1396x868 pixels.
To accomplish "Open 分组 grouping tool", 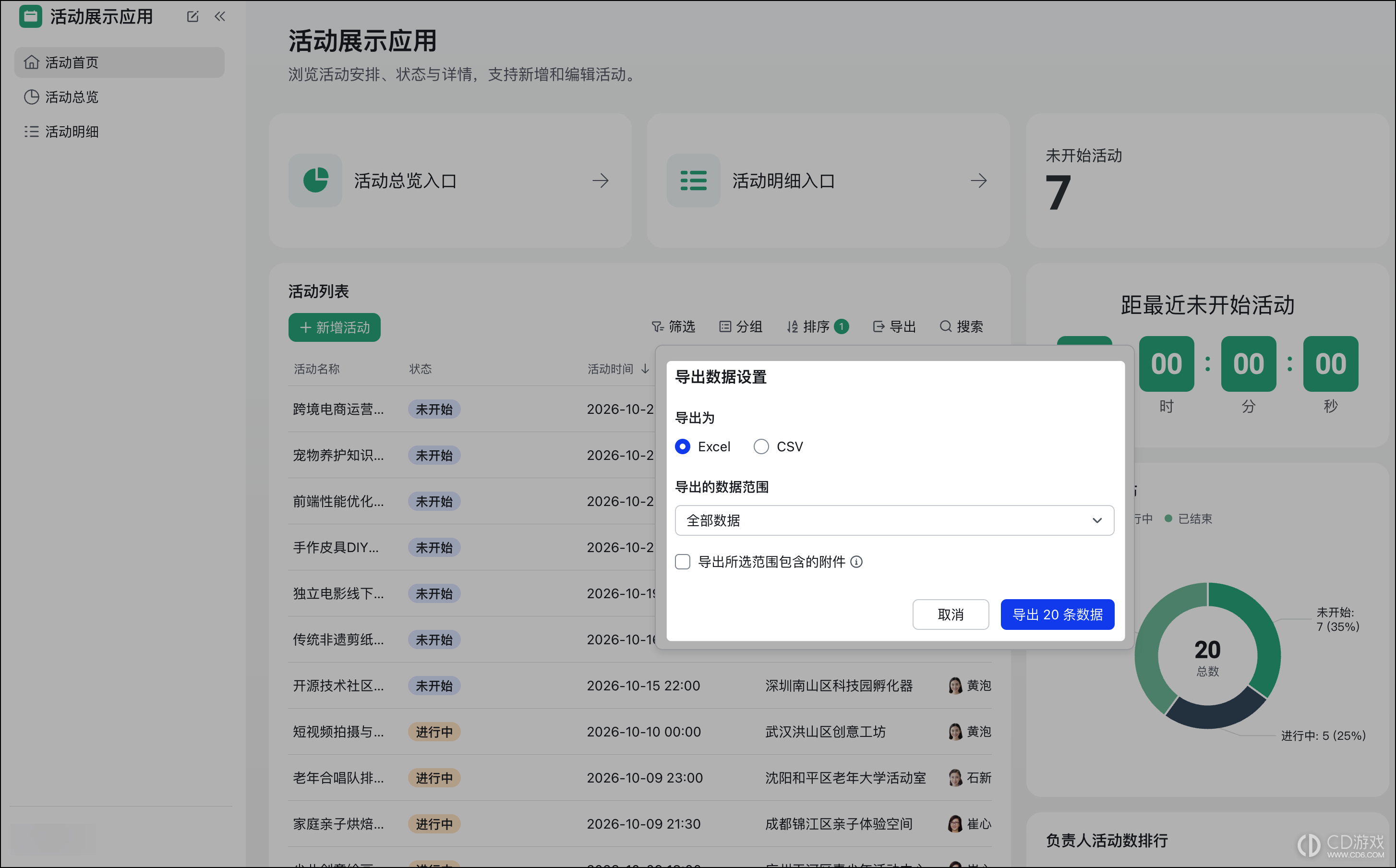I will [740, 326].
